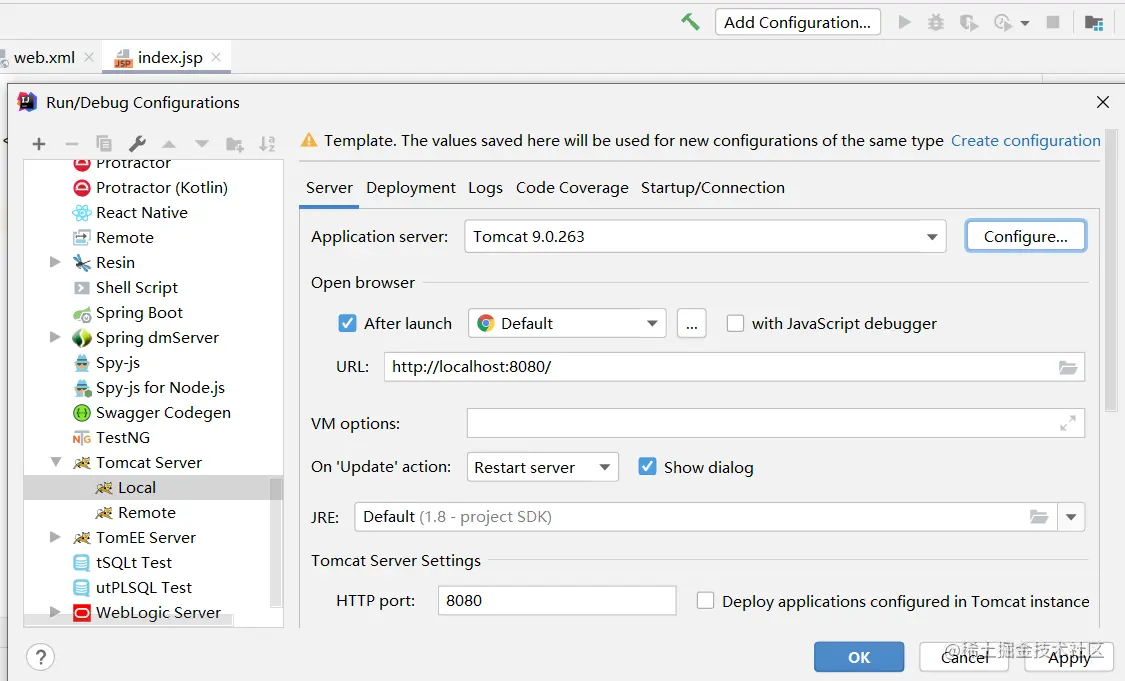Open the Startup/Connection tab
This screenshot has width=1125, height=681.
pos(712,188)
